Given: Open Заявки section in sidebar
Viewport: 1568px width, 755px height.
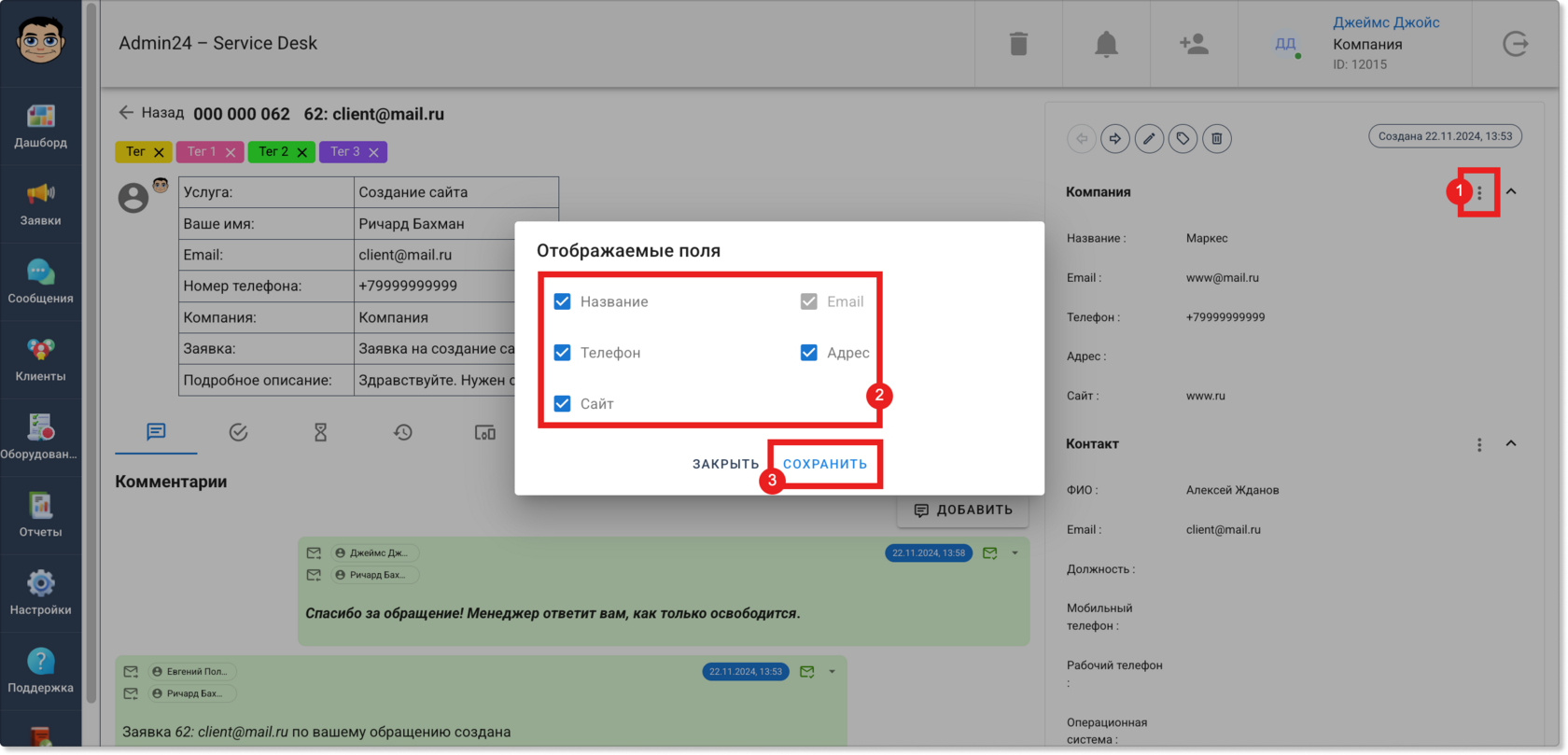Looking at the screenshot, I should [40, 204].
